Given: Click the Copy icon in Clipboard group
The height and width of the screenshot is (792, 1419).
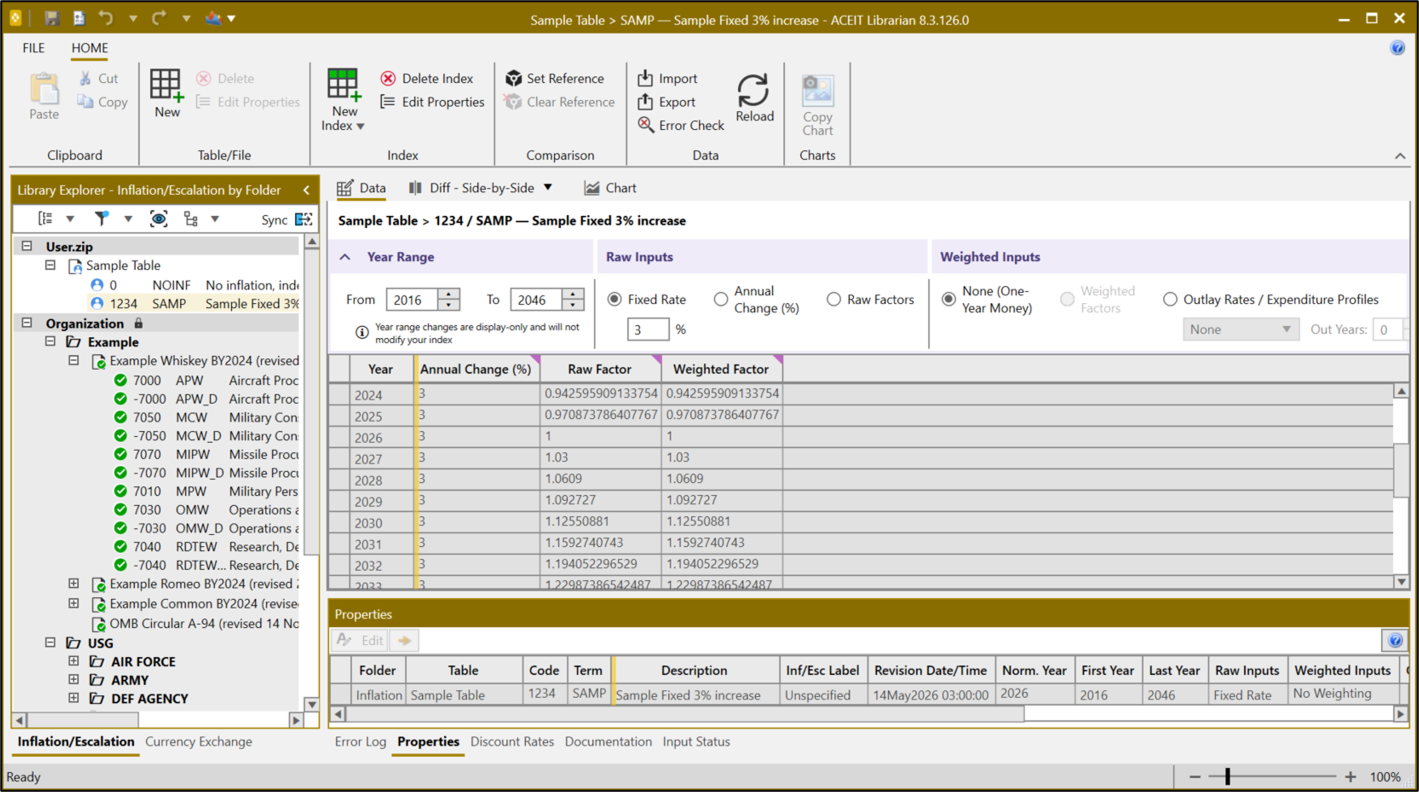Looking at the screenshot, I should tap(86, 102).
